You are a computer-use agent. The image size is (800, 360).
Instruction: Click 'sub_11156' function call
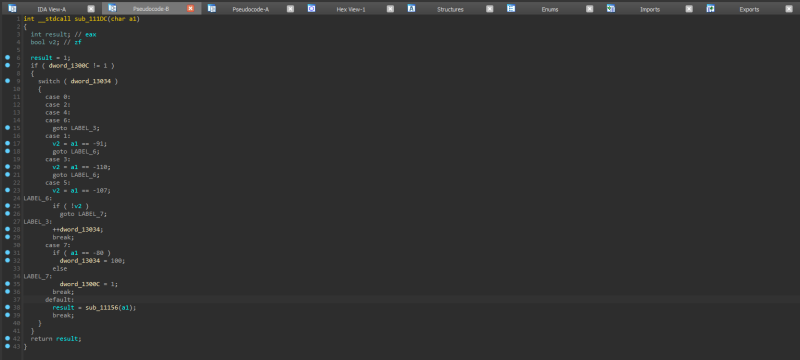click(102, 307)
